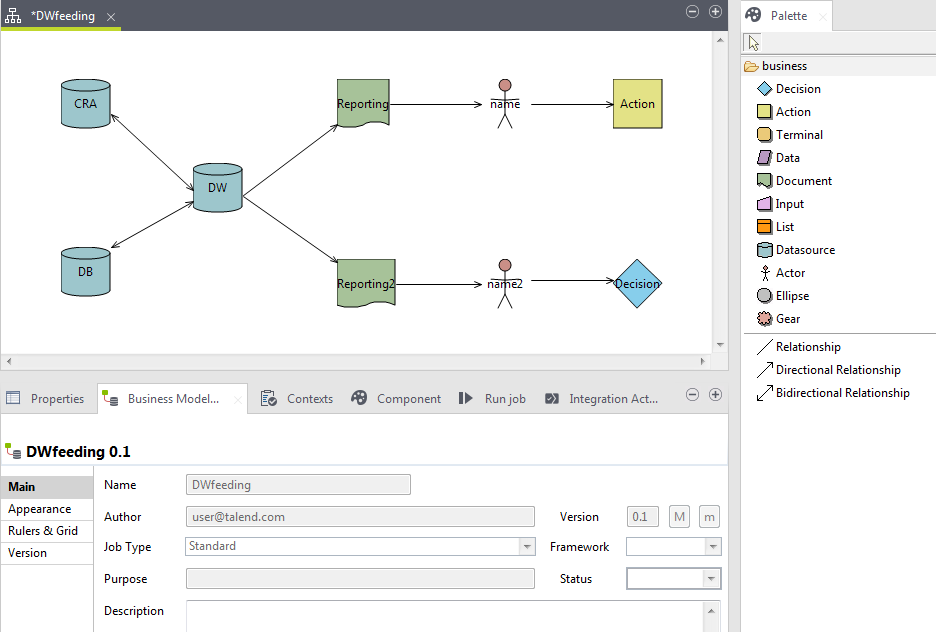936x632 pixels.
Task: Activate the arrow selection tool in palette
Action: click(x=753, y=43)
